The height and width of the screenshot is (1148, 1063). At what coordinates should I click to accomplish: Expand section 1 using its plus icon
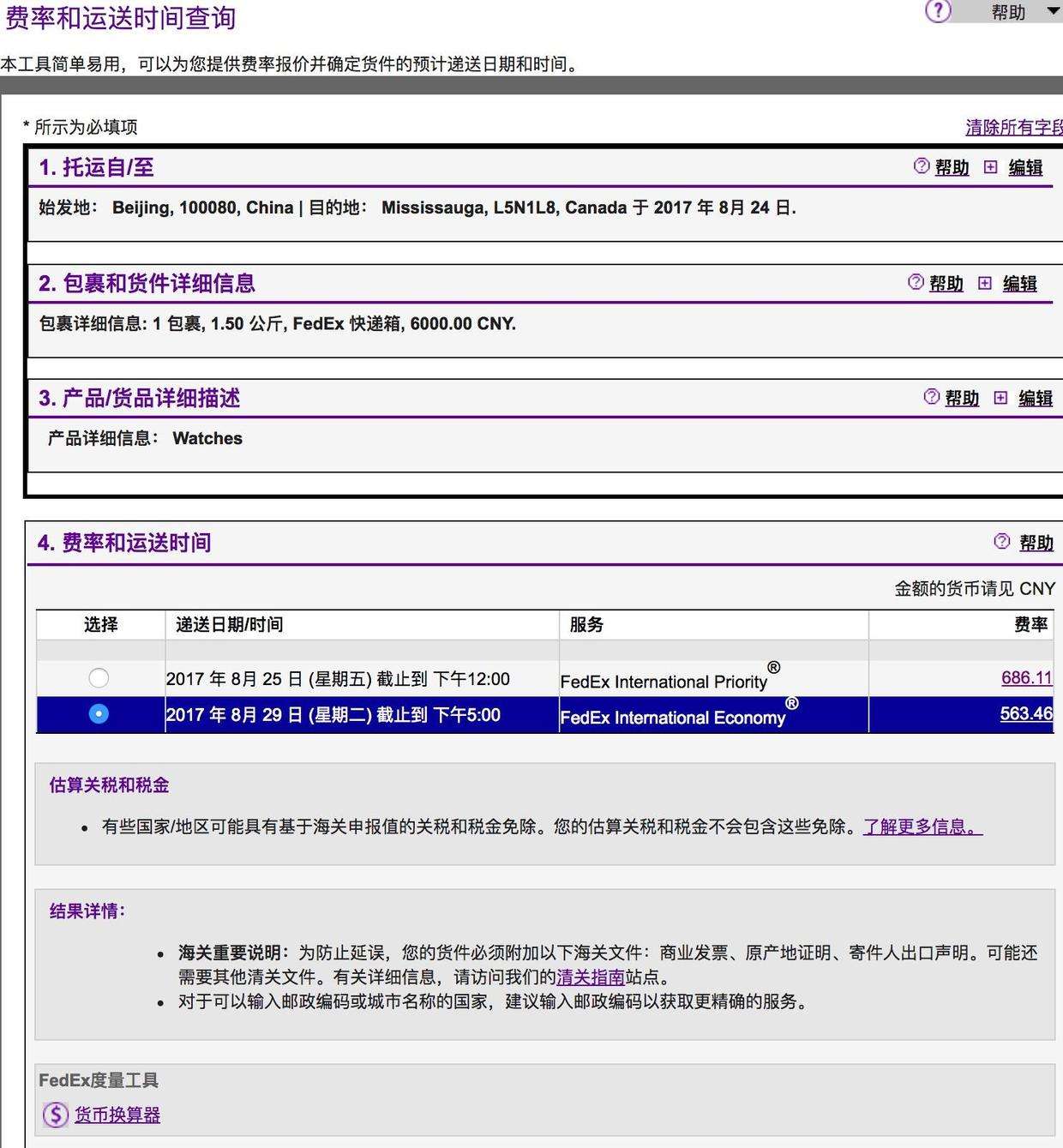point(991,167)
